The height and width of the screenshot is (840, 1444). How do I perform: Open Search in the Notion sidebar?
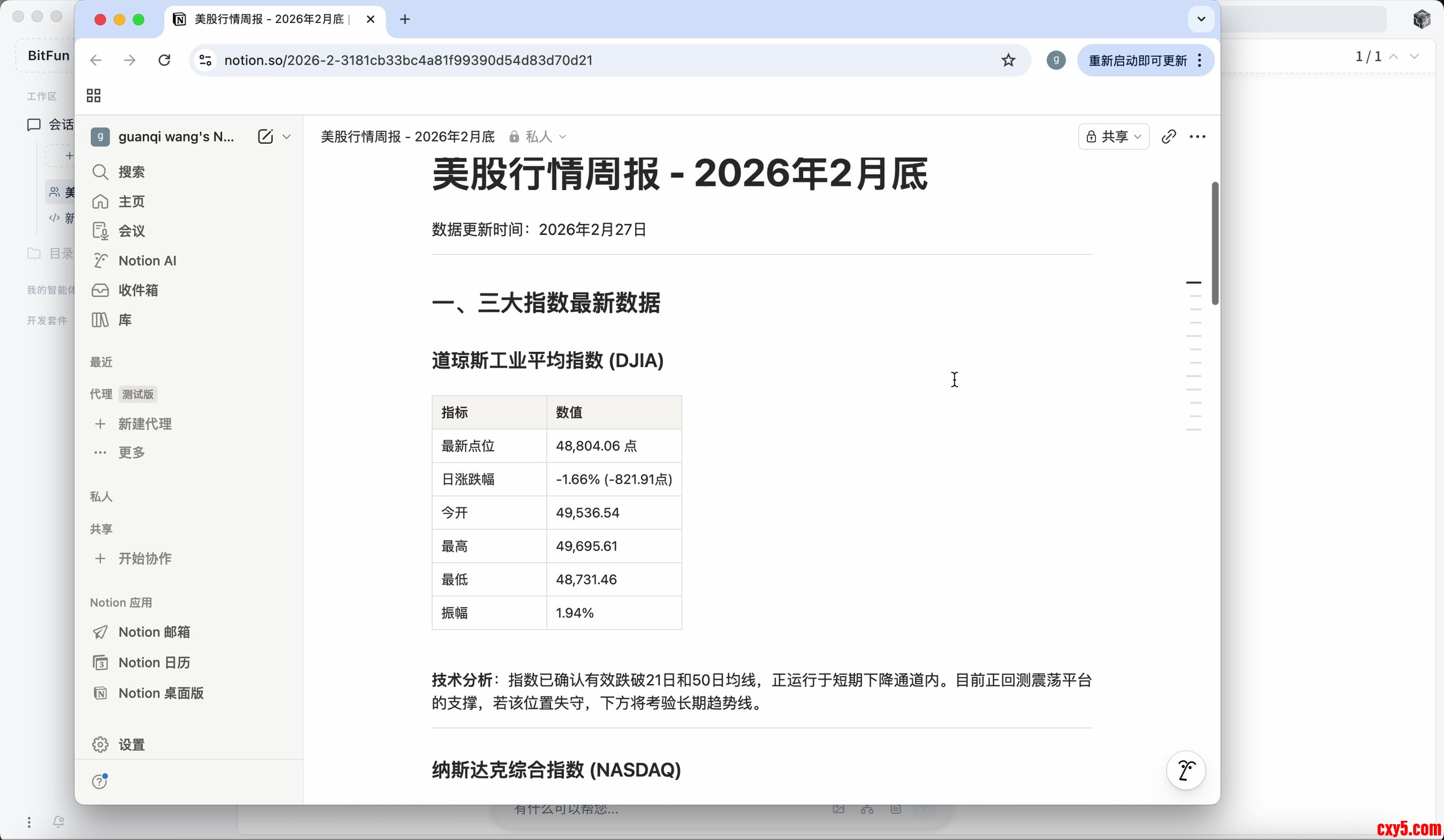[x=131, y=172]
